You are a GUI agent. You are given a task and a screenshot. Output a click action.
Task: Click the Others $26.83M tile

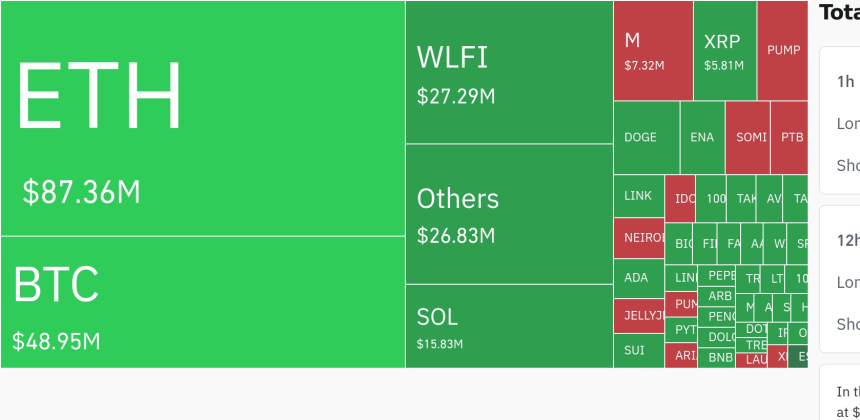[509, 214]
